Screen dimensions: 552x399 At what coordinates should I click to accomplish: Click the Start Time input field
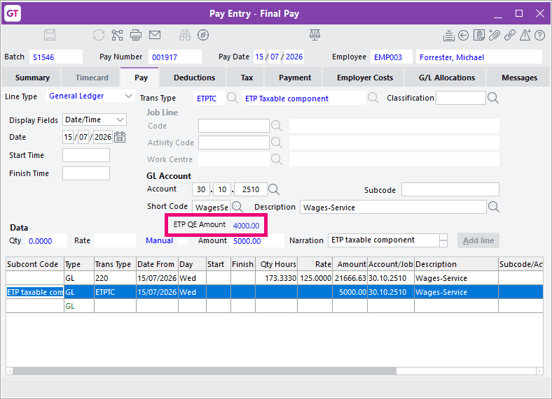(x=86, y=155)
